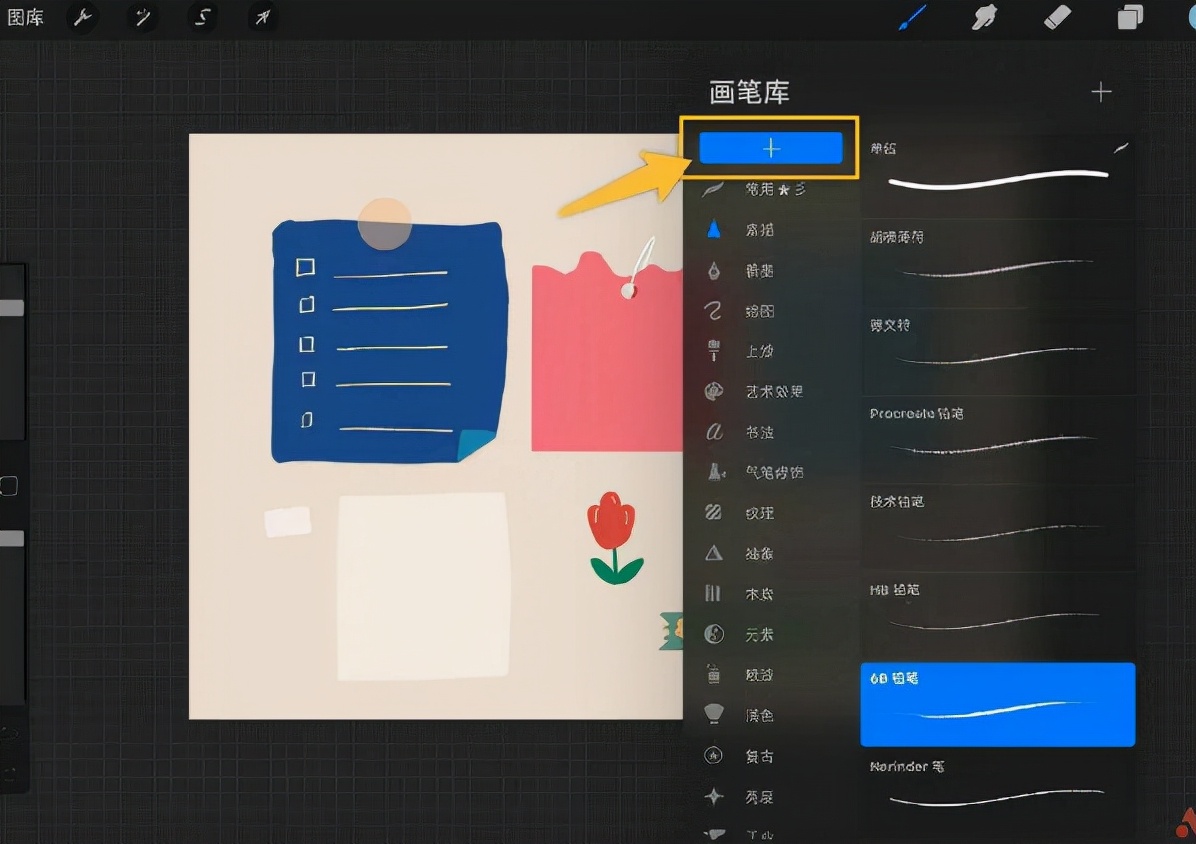Select the brush tool in the top toolbar
Viewport: 1196px width, 844px height.
912,17
